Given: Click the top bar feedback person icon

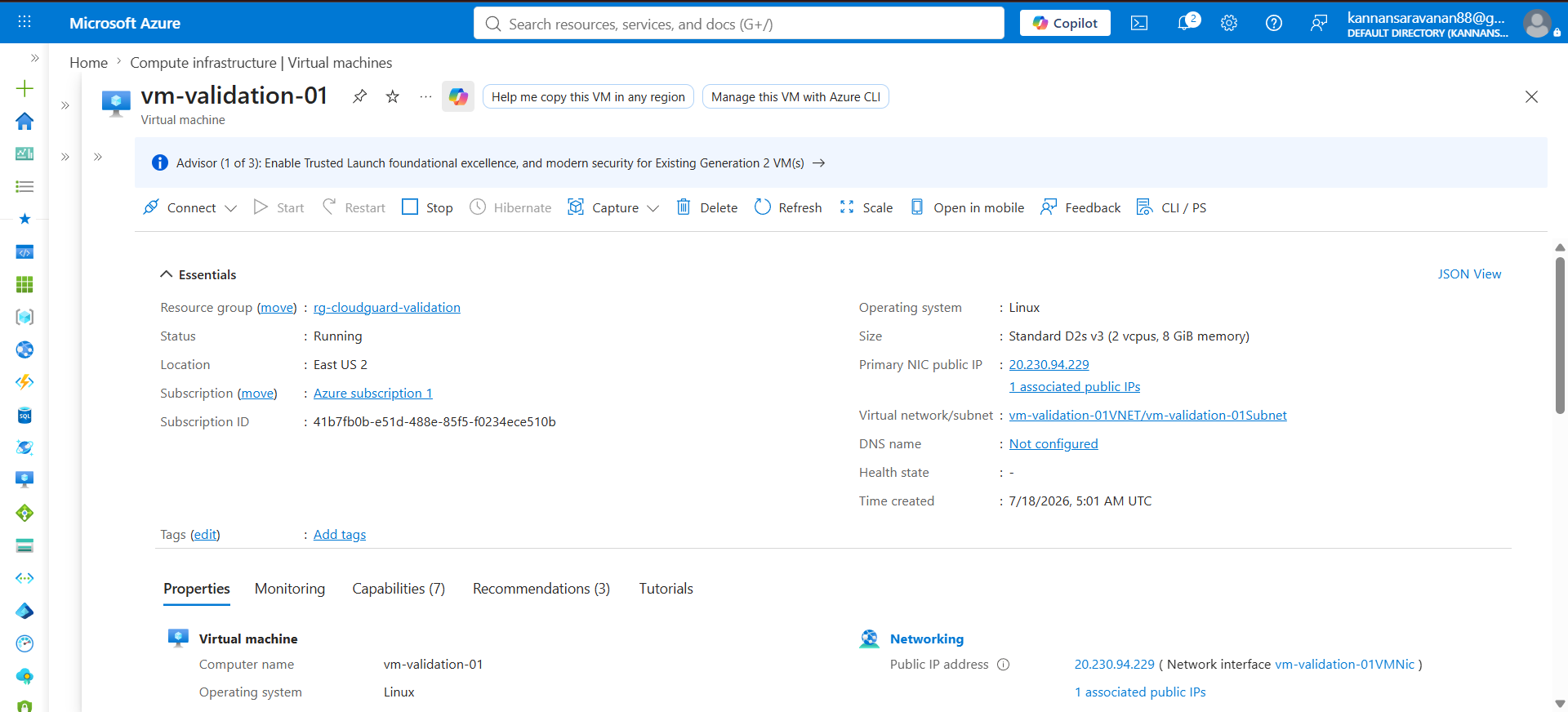Looking at the screenshot, I should point(1319,23).
